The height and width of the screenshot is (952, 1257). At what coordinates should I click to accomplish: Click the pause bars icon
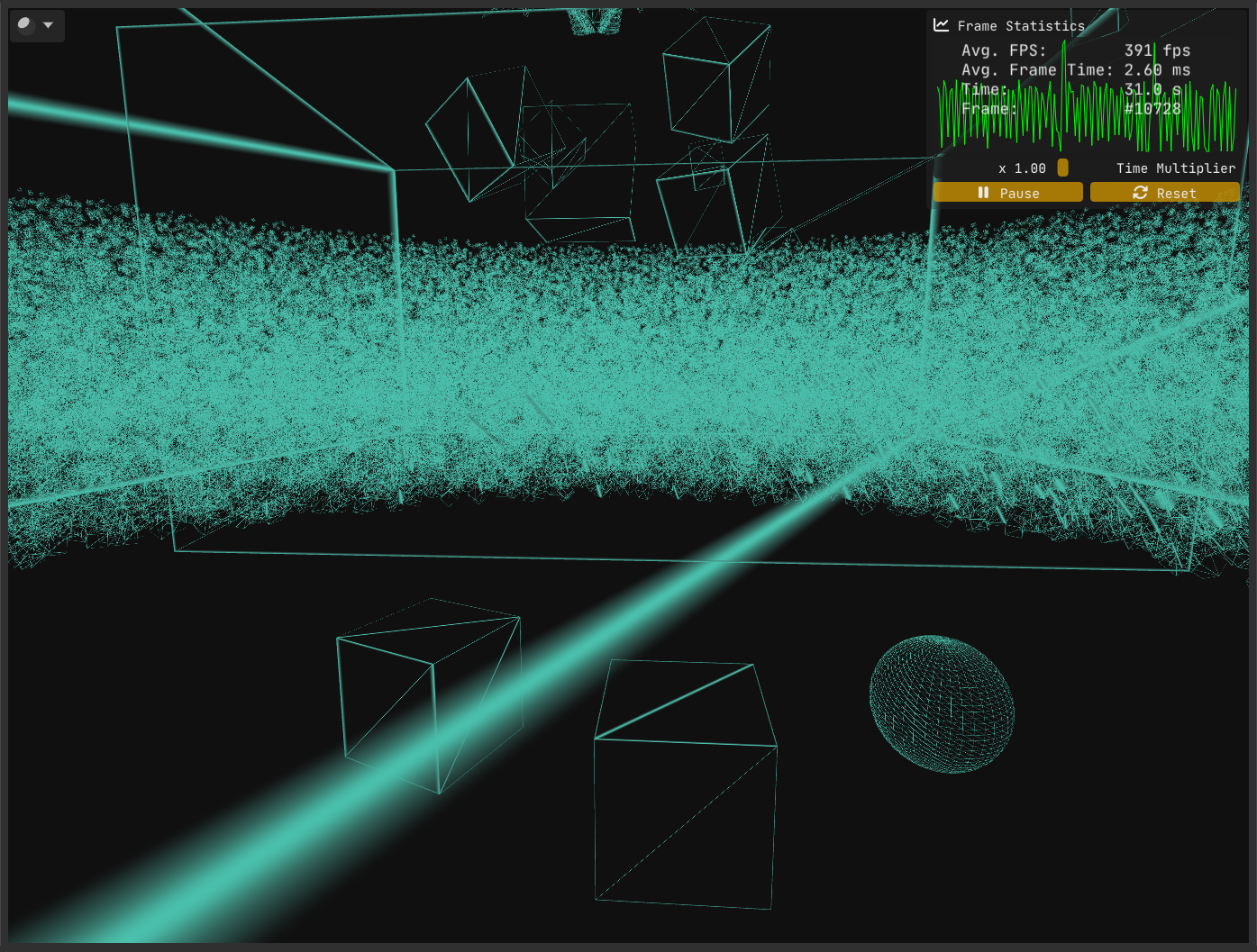pyautogui.click(x=983, y=193)
